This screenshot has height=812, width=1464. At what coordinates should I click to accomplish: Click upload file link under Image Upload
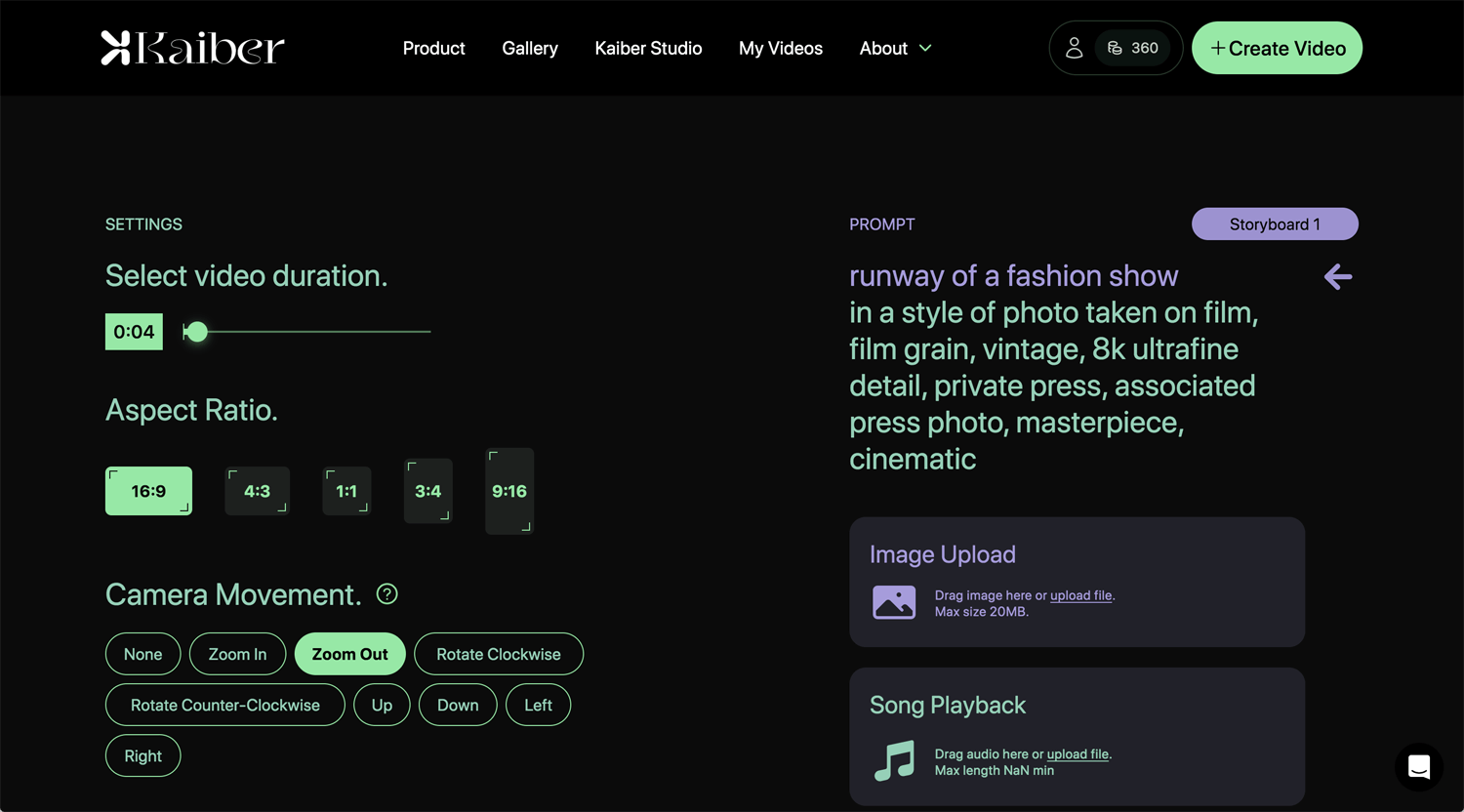click(1081, 595)
